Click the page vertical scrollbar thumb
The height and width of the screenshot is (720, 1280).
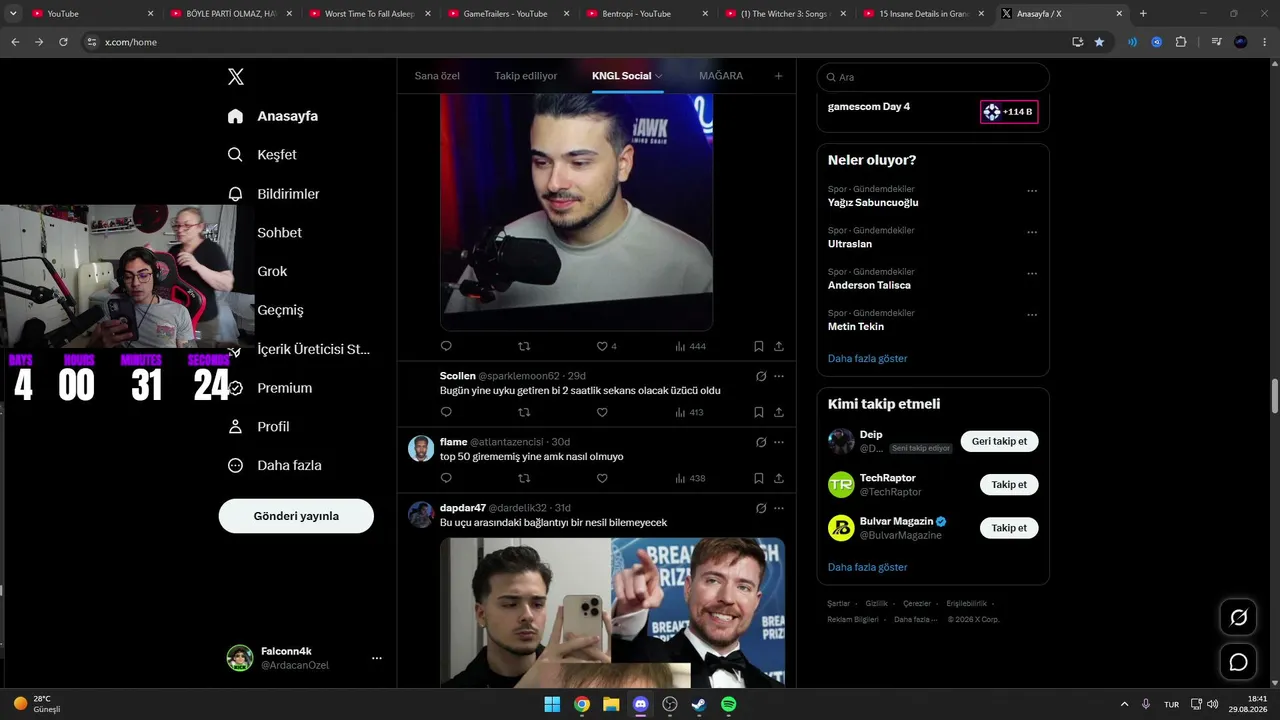tap(1274, 396)
